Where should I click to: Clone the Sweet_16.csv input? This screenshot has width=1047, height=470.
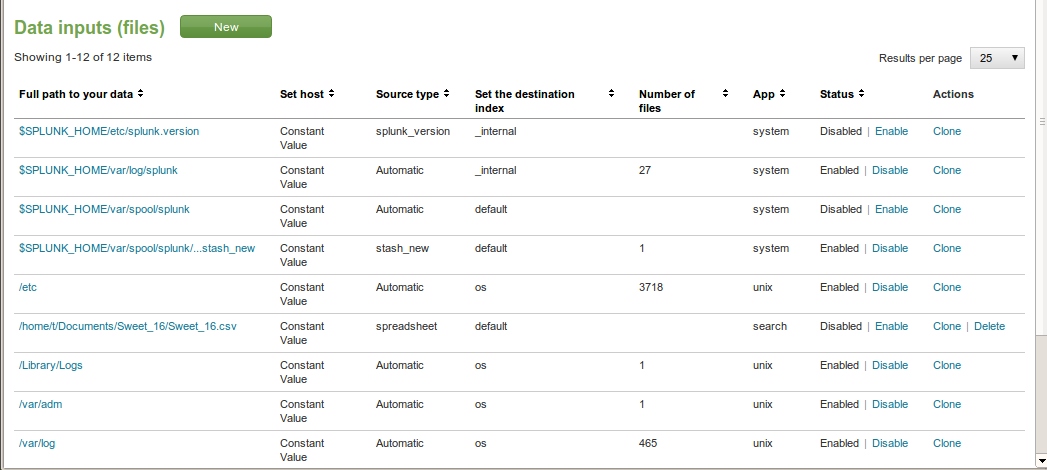tap(947, 326)
